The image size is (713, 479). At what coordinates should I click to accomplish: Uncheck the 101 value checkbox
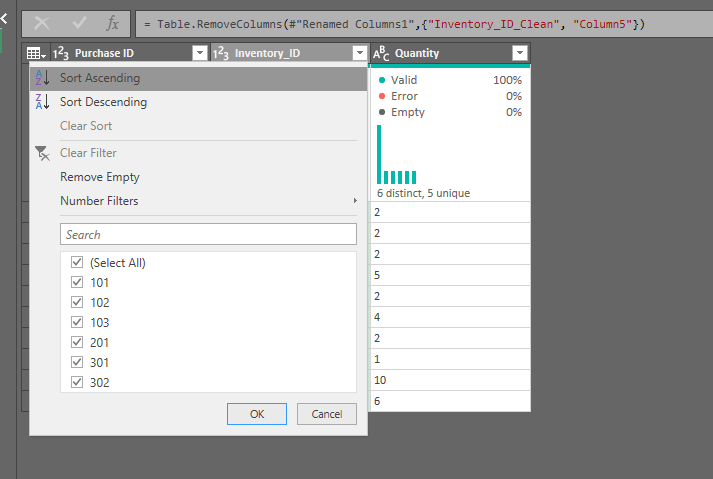(77, 282)
